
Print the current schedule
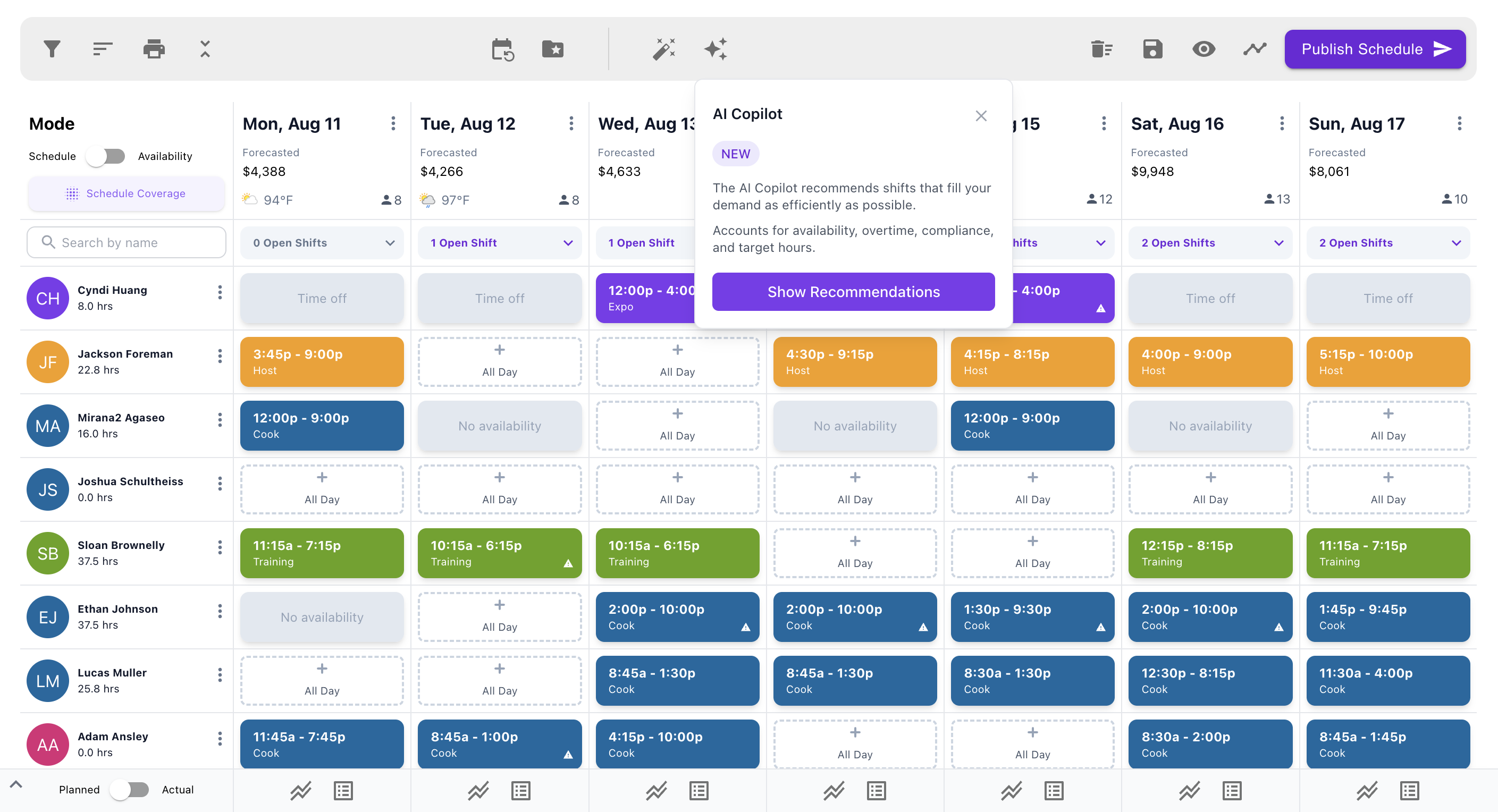pos(154,49)
